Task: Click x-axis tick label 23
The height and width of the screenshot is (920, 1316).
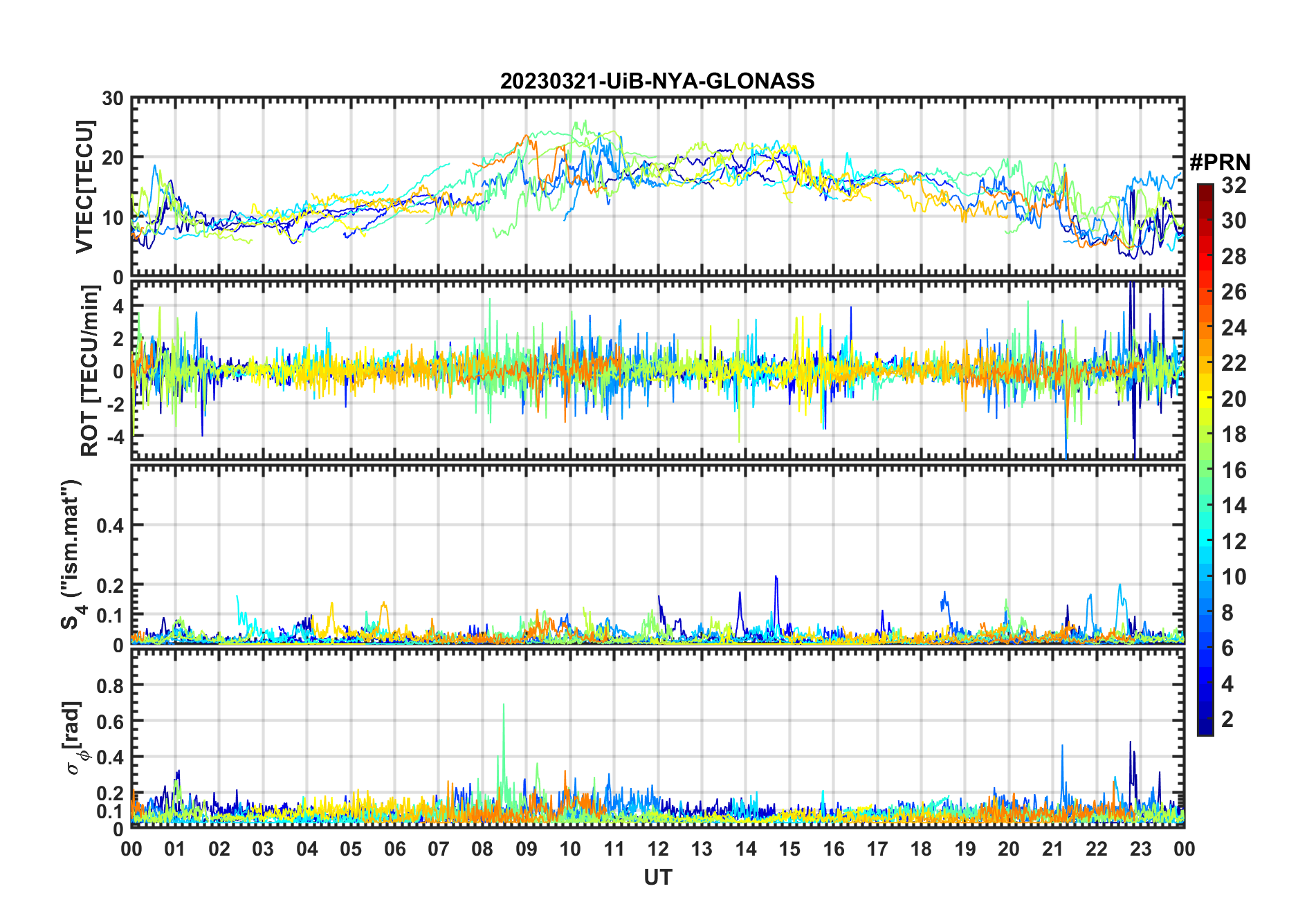Action: click(1140, 849)
